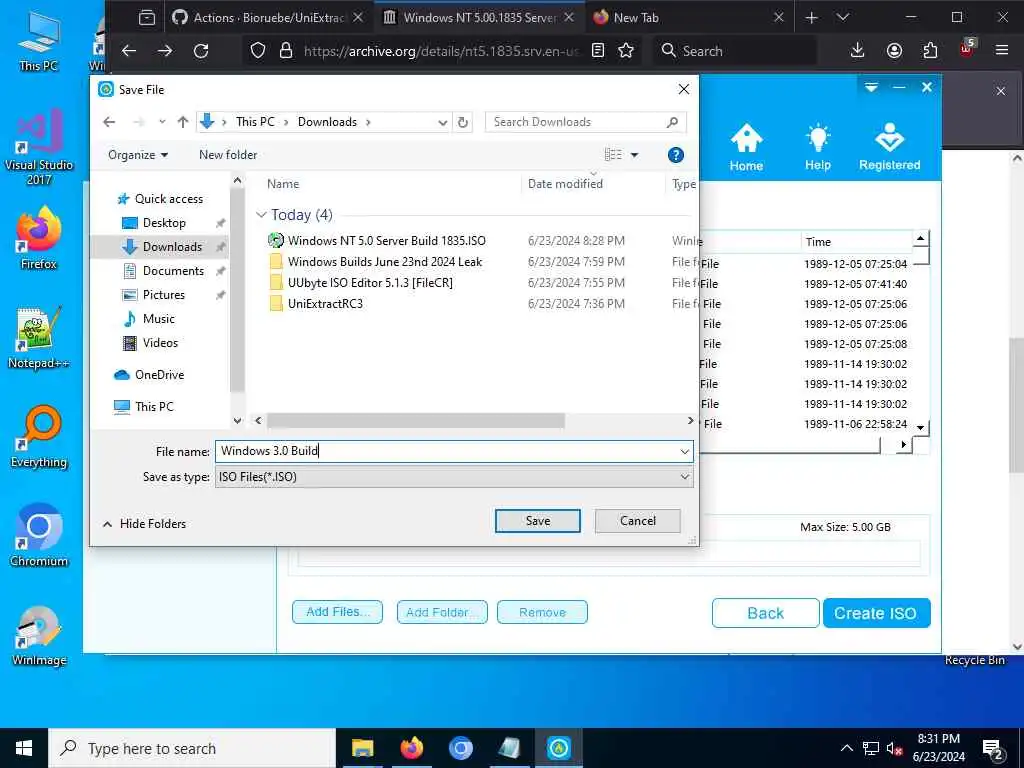Click Create ISO button
This screenshot has width=1024, height=768.
pos(876,613)
